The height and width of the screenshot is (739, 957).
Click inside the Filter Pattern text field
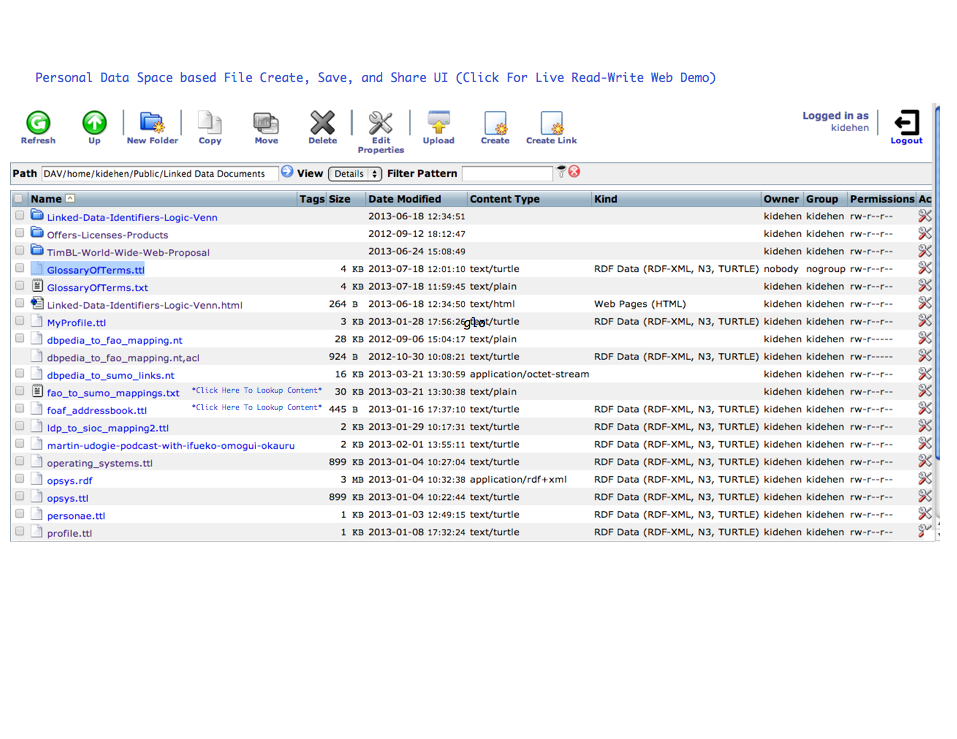[503, 174]
